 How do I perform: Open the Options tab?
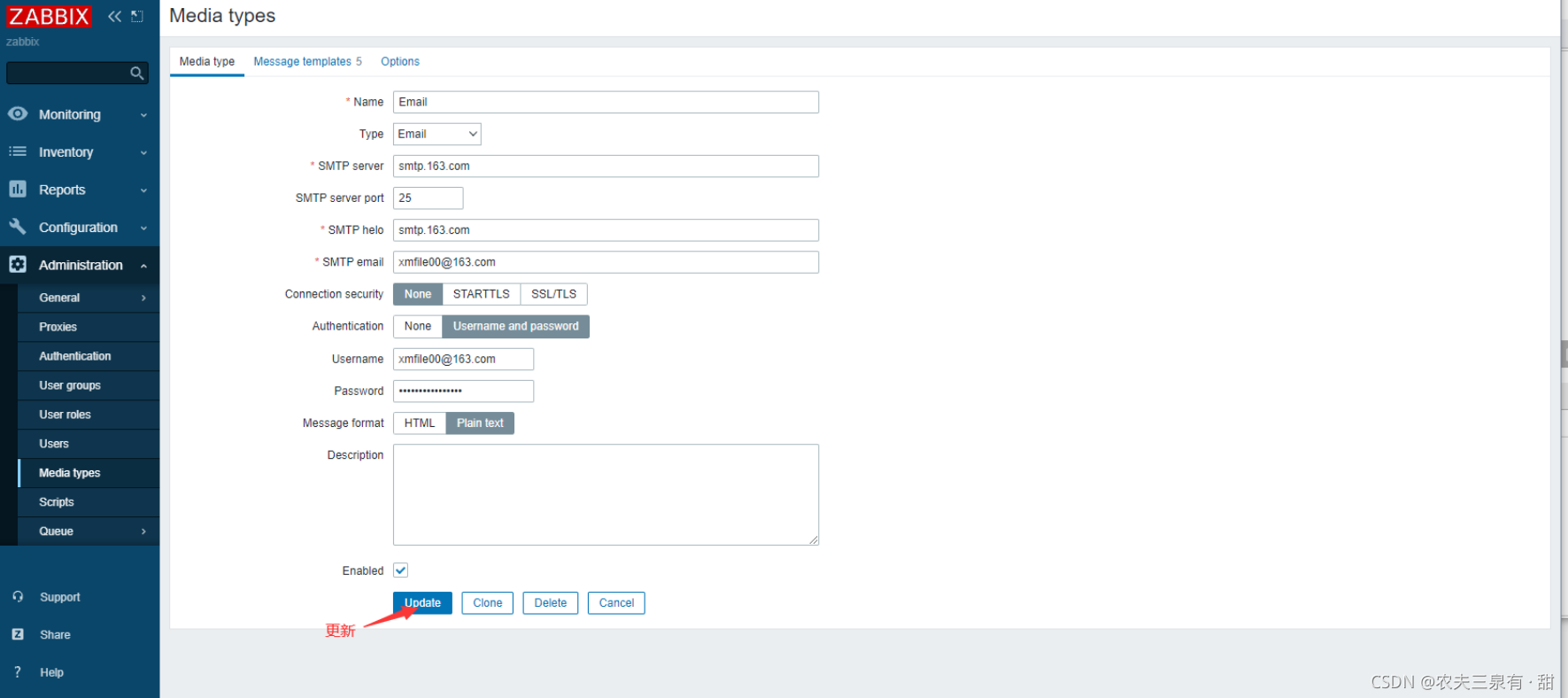[x=400, y=61]
